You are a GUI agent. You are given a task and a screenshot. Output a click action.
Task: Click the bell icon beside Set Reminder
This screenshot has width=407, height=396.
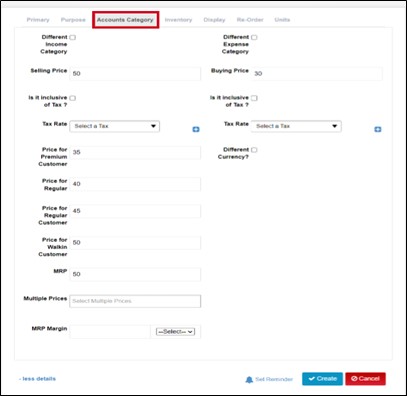coord(249,379)
